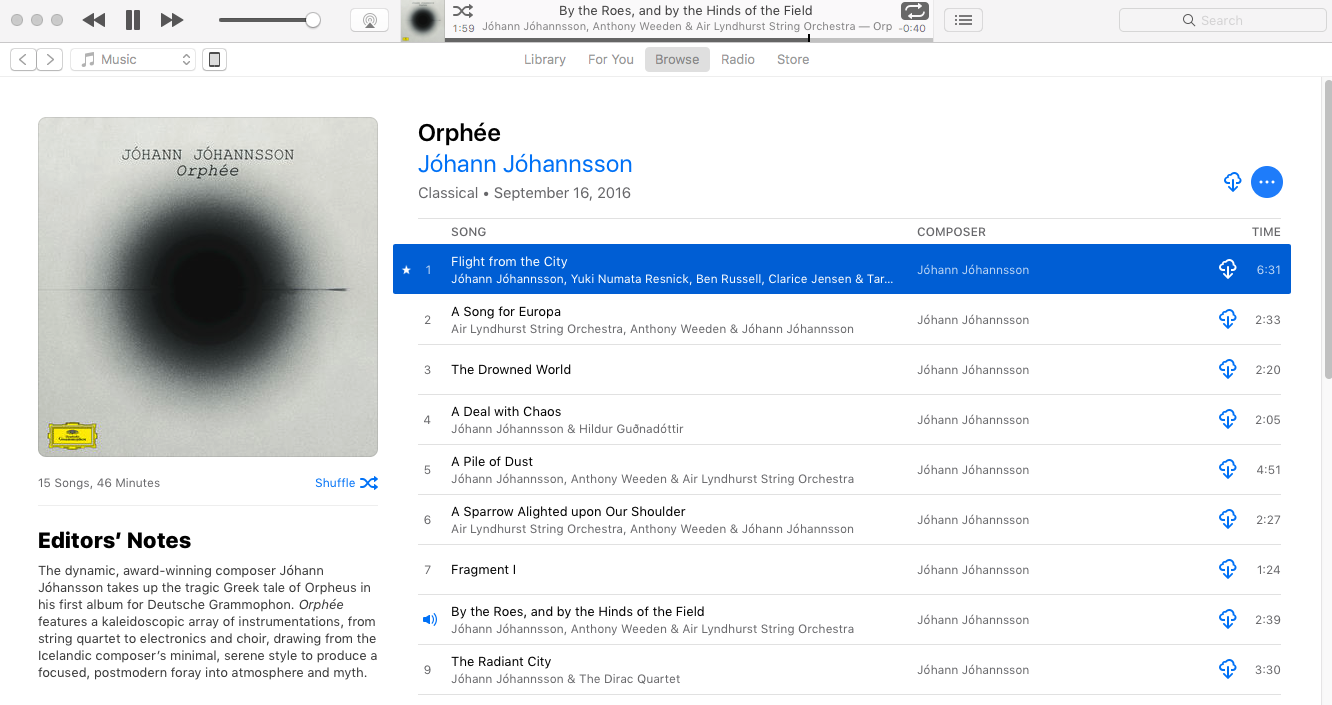Screen dimensions: 1332x705
Task: Open the Radio tab
Action: point(738,60)
